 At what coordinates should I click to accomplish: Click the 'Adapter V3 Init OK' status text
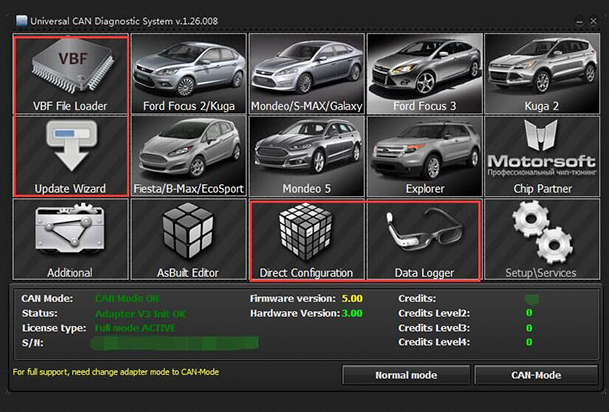tap(140, 314)
